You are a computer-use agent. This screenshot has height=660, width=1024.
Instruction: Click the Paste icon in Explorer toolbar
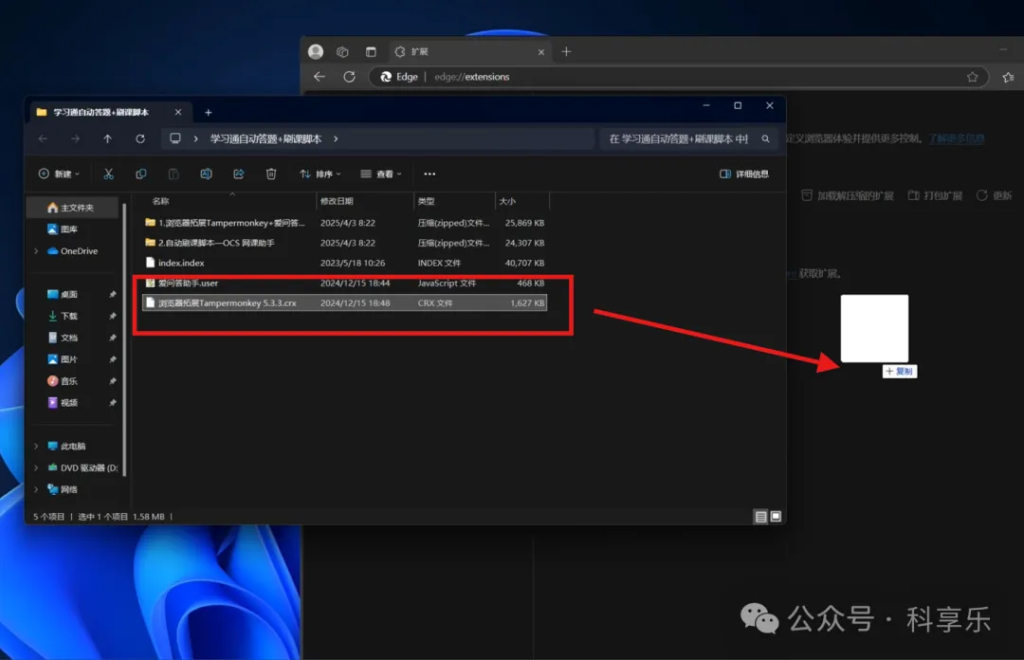tap(173, 174)
